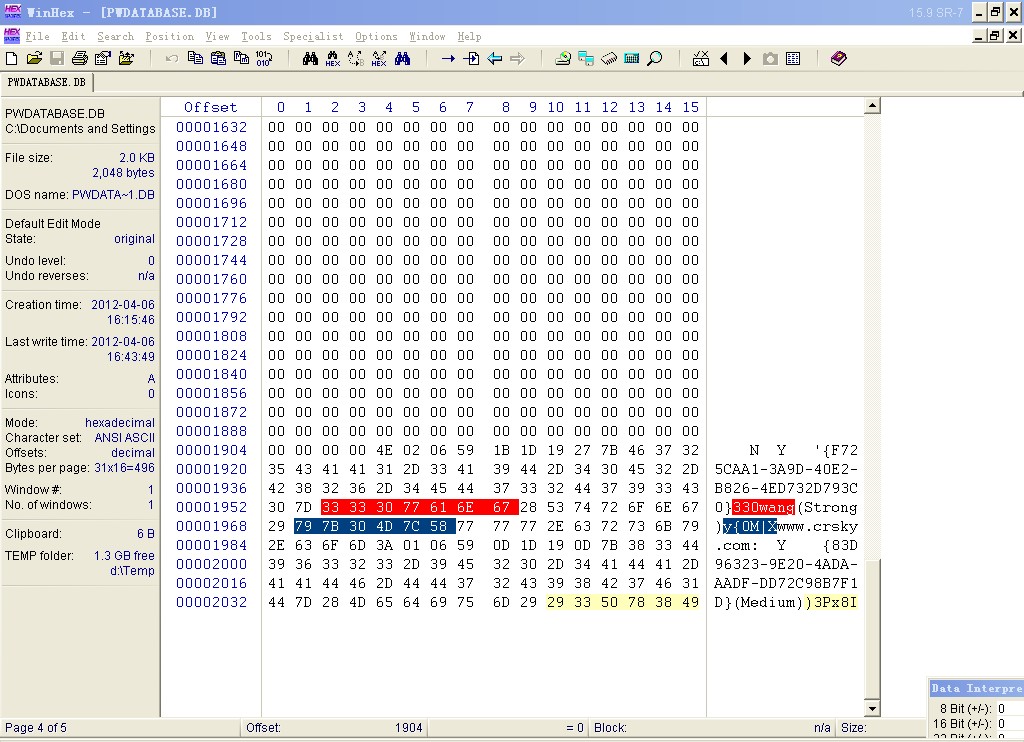Click the Open file folder icon
Screen dimensions: 1024x742
(x=34, y=59)
